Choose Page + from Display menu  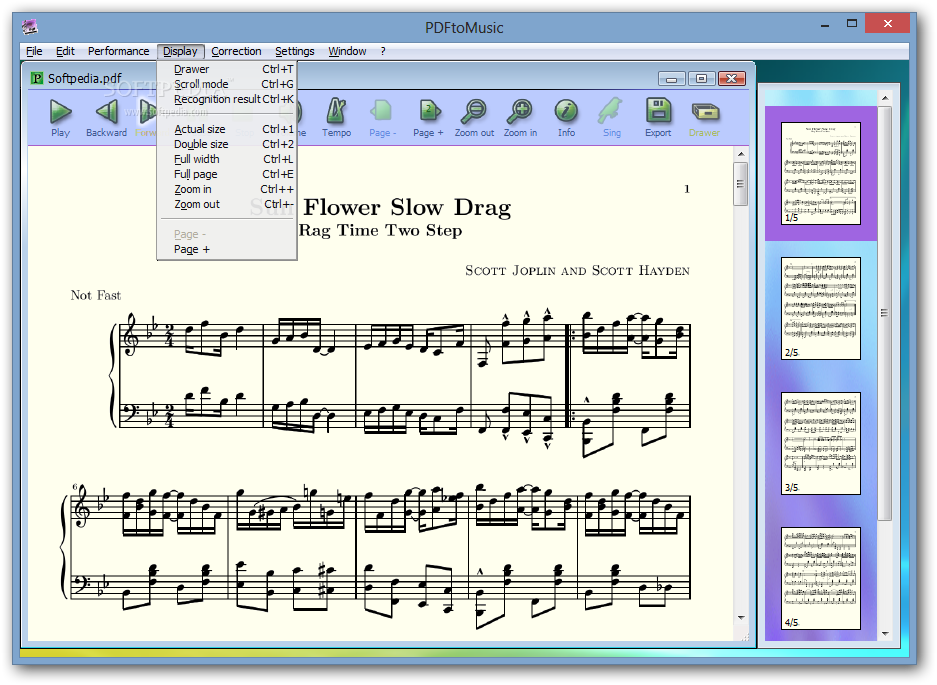[227, 249]
